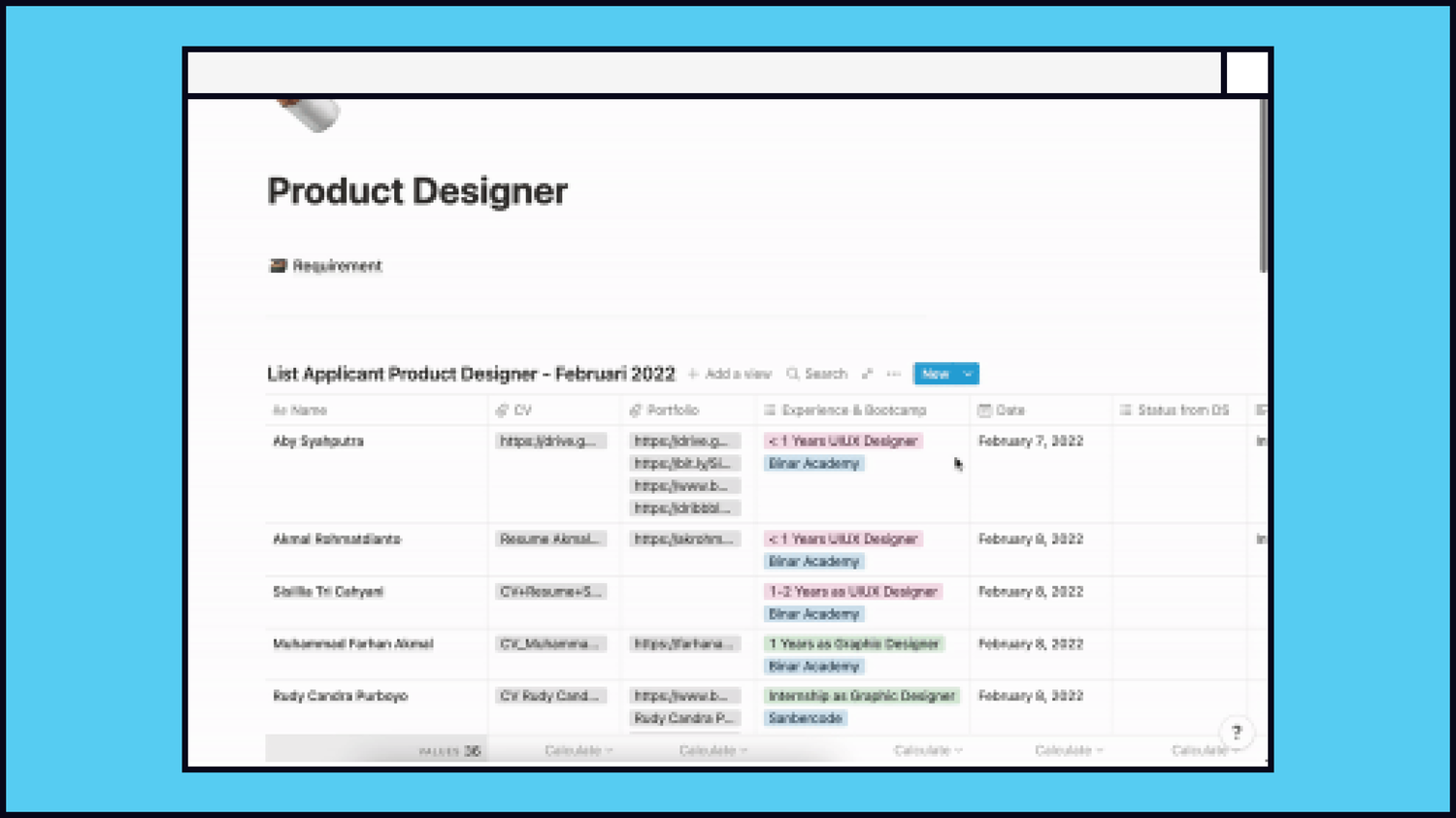This screenshot has width=1456, height=818.
Task: Click the page emoji icon above the title
Action: click(309, 115)
